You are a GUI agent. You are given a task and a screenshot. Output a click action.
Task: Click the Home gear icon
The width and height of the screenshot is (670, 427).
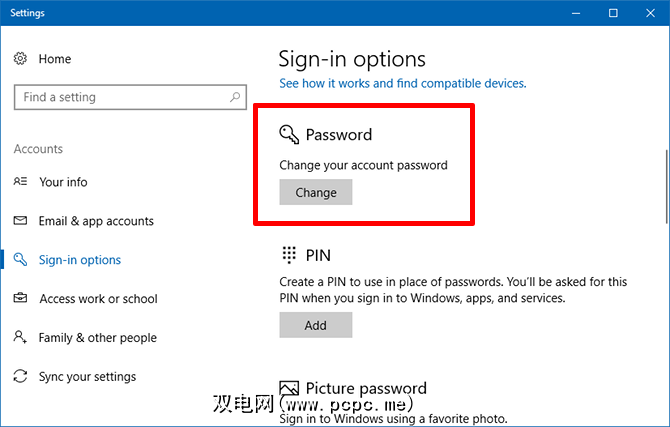(x=20, y=59)
